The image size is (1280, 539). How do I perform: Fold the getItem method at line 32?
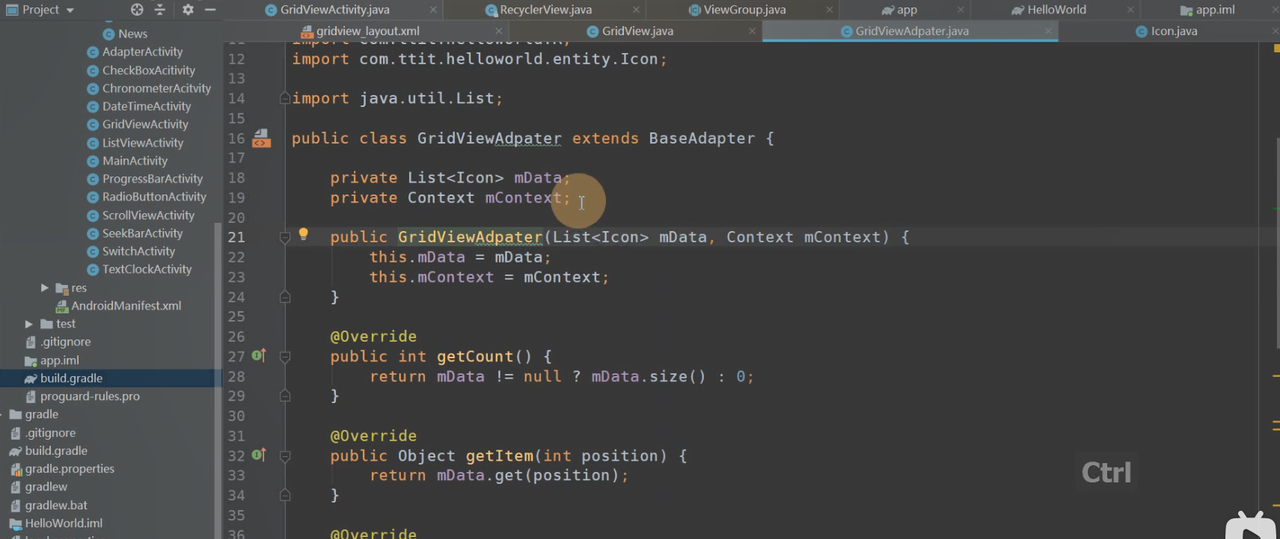tap(285, 456)
